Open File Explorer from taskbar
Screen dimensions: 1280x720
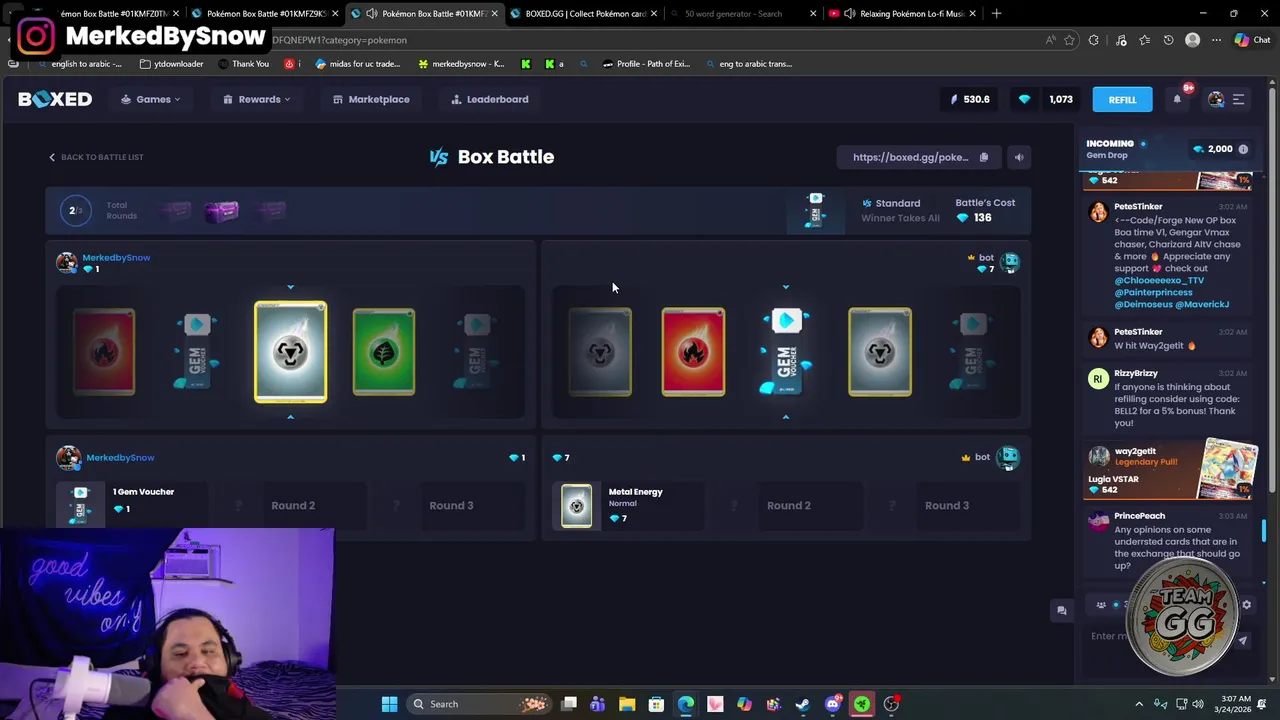click(627, 704)
